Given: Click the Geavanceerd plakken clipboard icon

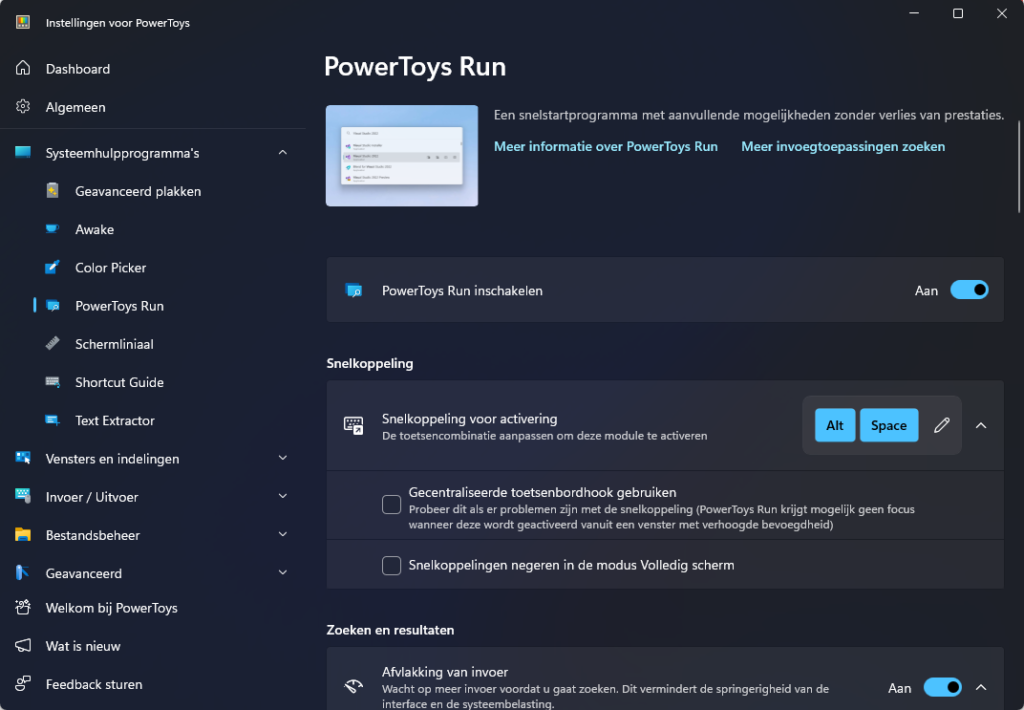Looking at the screenshot, I should coord(53,191).
